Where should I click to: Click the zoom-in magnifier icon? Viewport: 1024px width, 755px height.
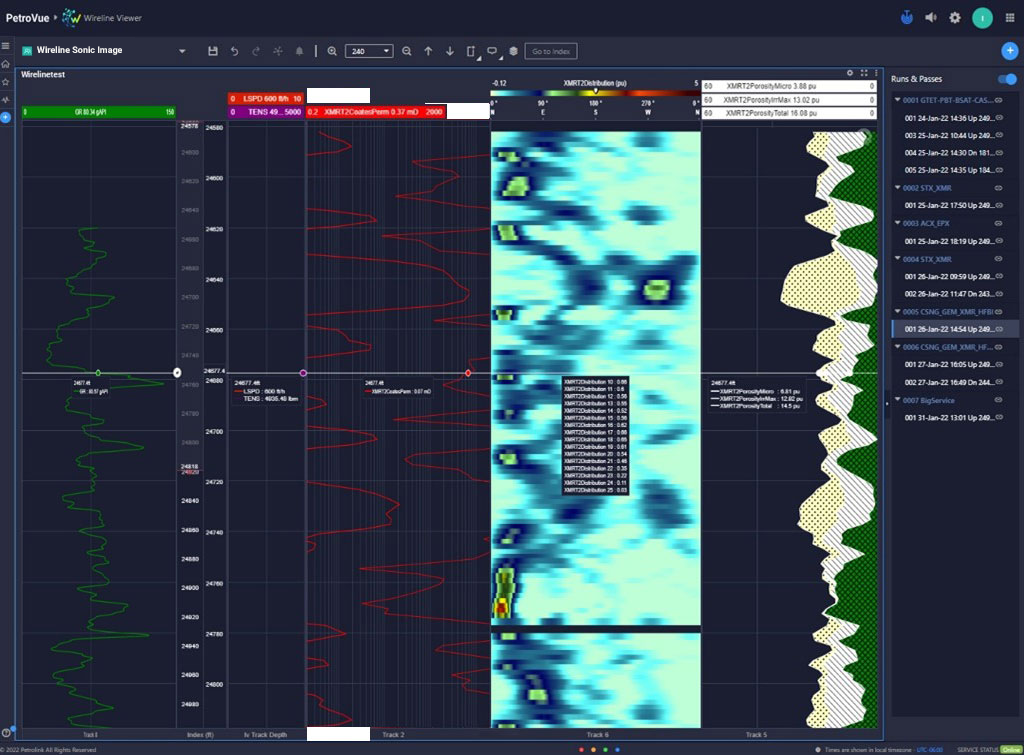point(331,51)
